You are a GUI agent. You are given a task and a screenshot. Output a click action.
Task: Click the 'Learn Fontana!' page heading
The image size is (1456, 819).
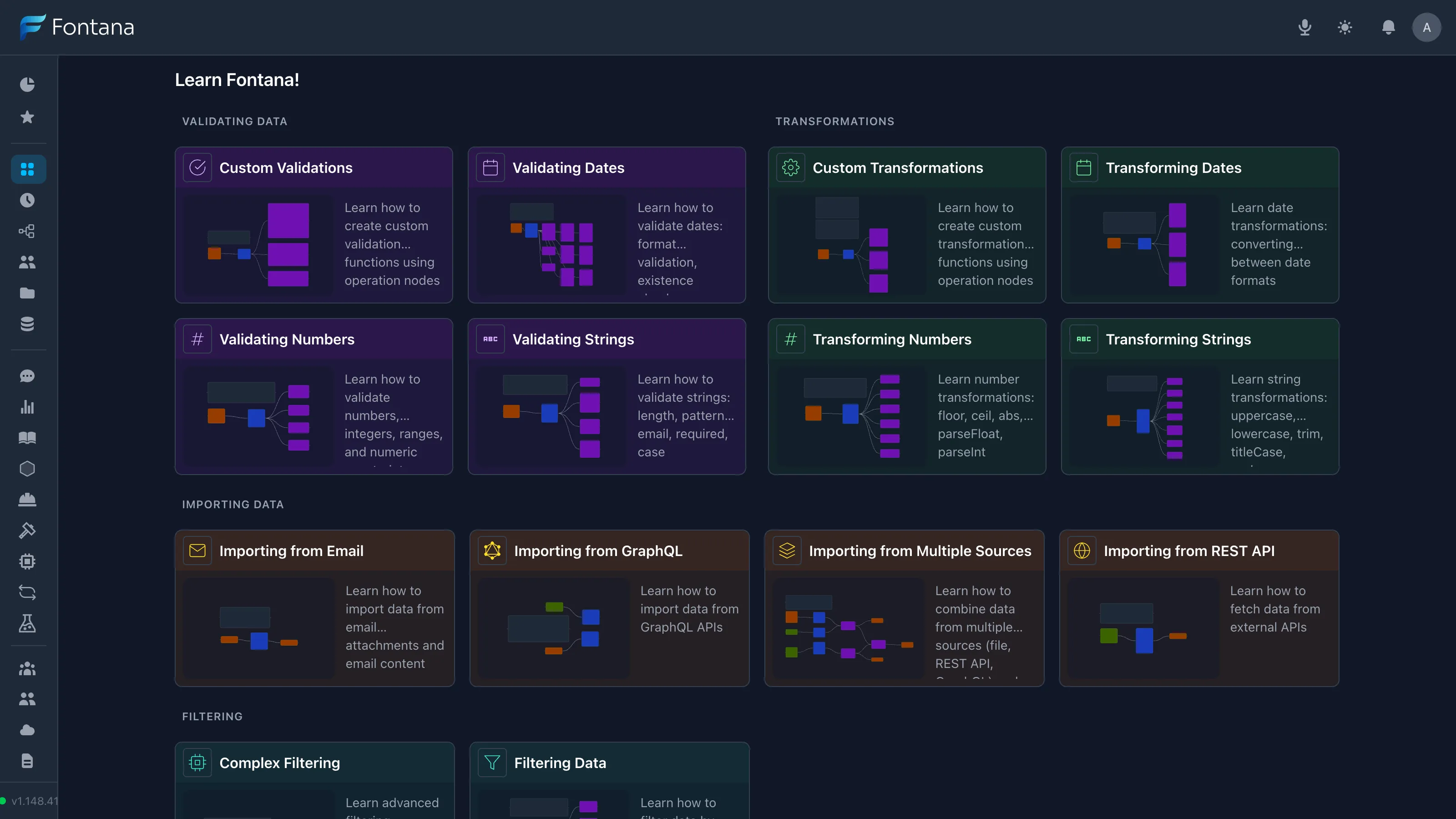click(x=237, y=80)
